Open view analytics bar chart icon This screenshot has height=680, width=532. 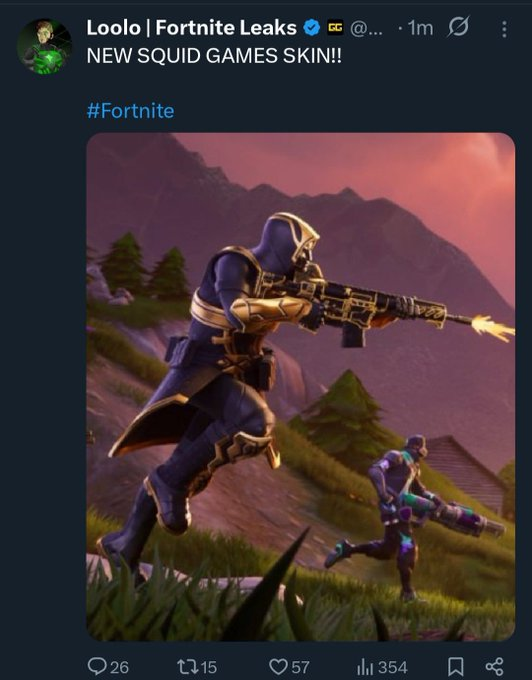(x=365, y=667)
